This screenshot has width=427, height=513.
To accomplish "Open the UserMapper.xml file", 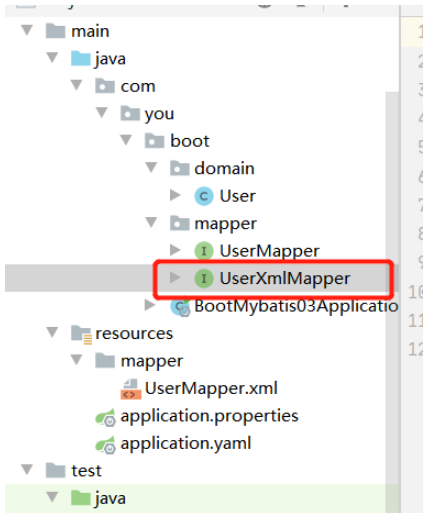I will [211, 389].
